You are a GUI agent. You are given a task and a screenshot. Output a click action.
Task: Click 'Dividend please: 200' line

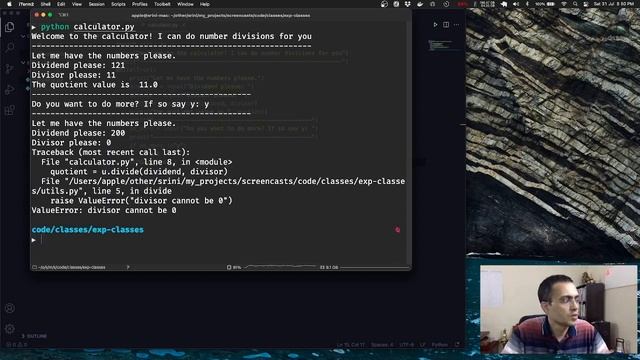(78, 133)
